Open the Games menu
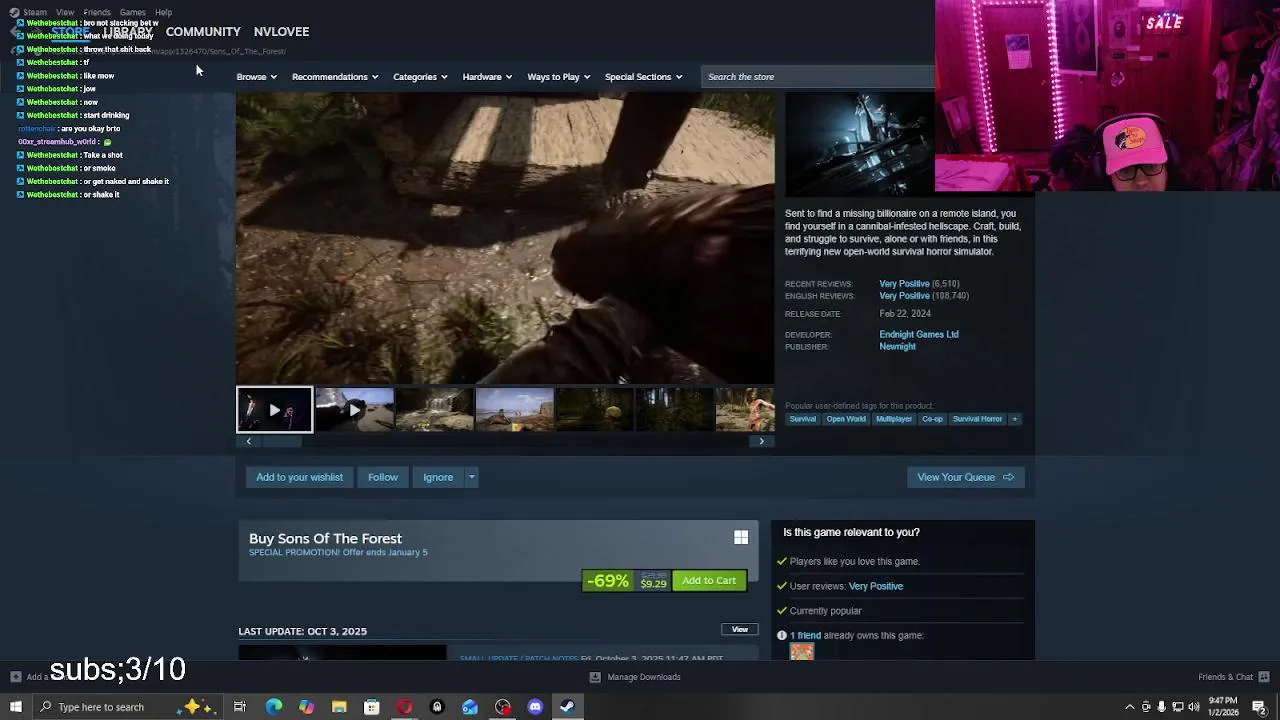 [x=133, y=12]
